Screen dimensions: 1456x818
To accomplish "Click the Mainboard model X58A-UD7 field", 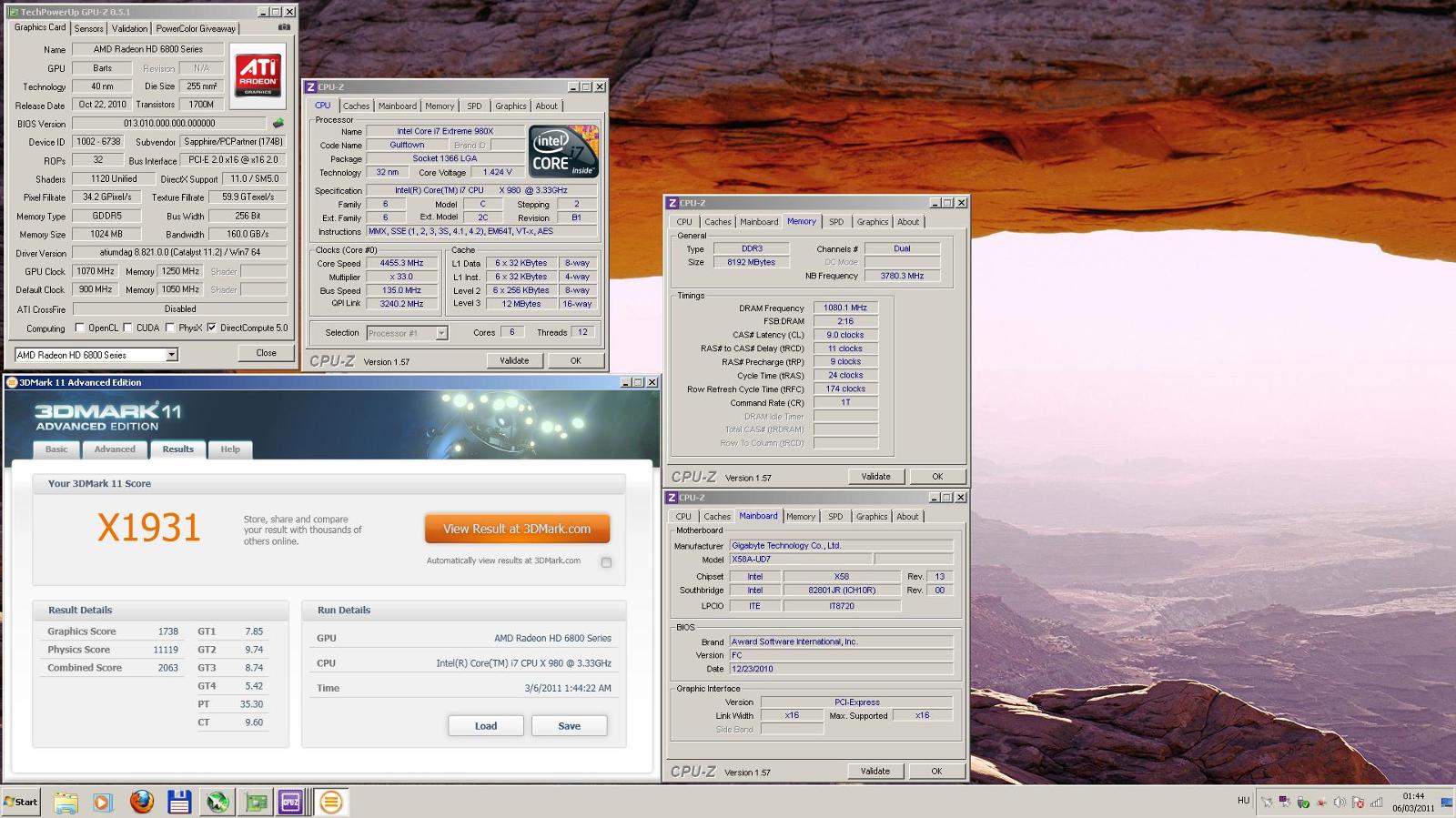I will [x=801, y=559].
